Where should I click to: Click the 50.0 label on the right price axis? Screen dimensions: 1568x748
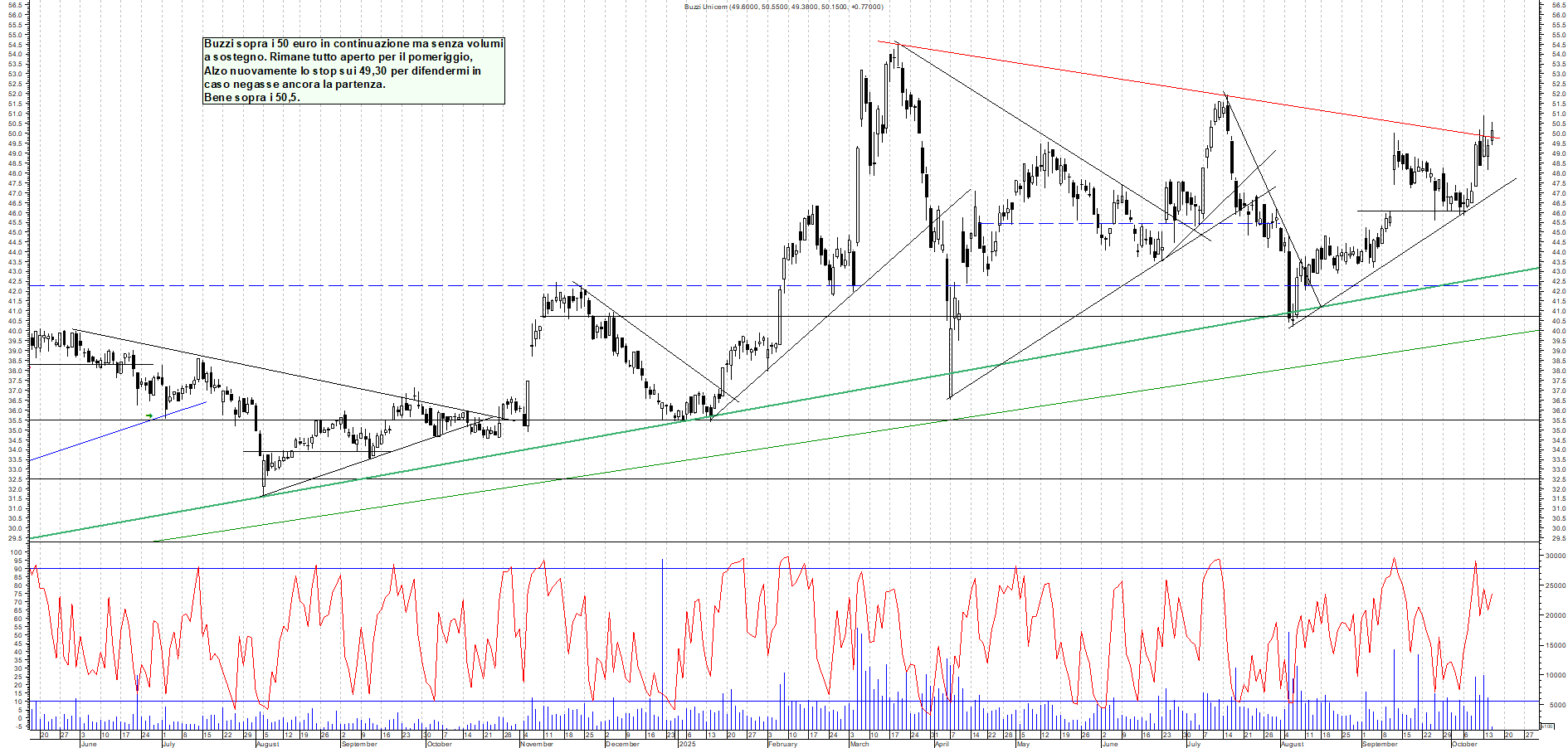click(x=1558, y=134)
